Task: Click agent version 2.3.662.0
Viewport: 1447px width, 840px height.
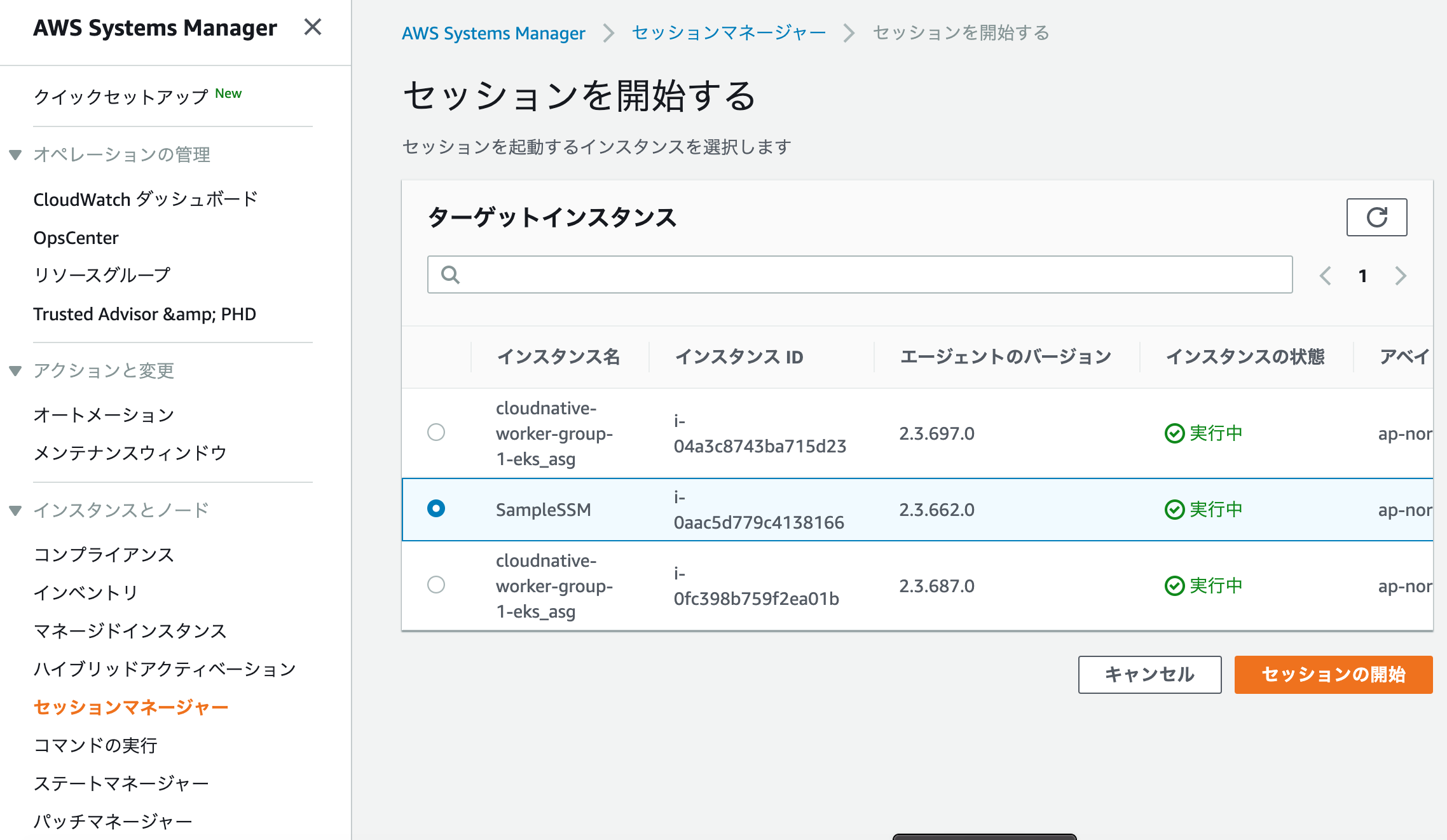Action: tap(936, 510)
